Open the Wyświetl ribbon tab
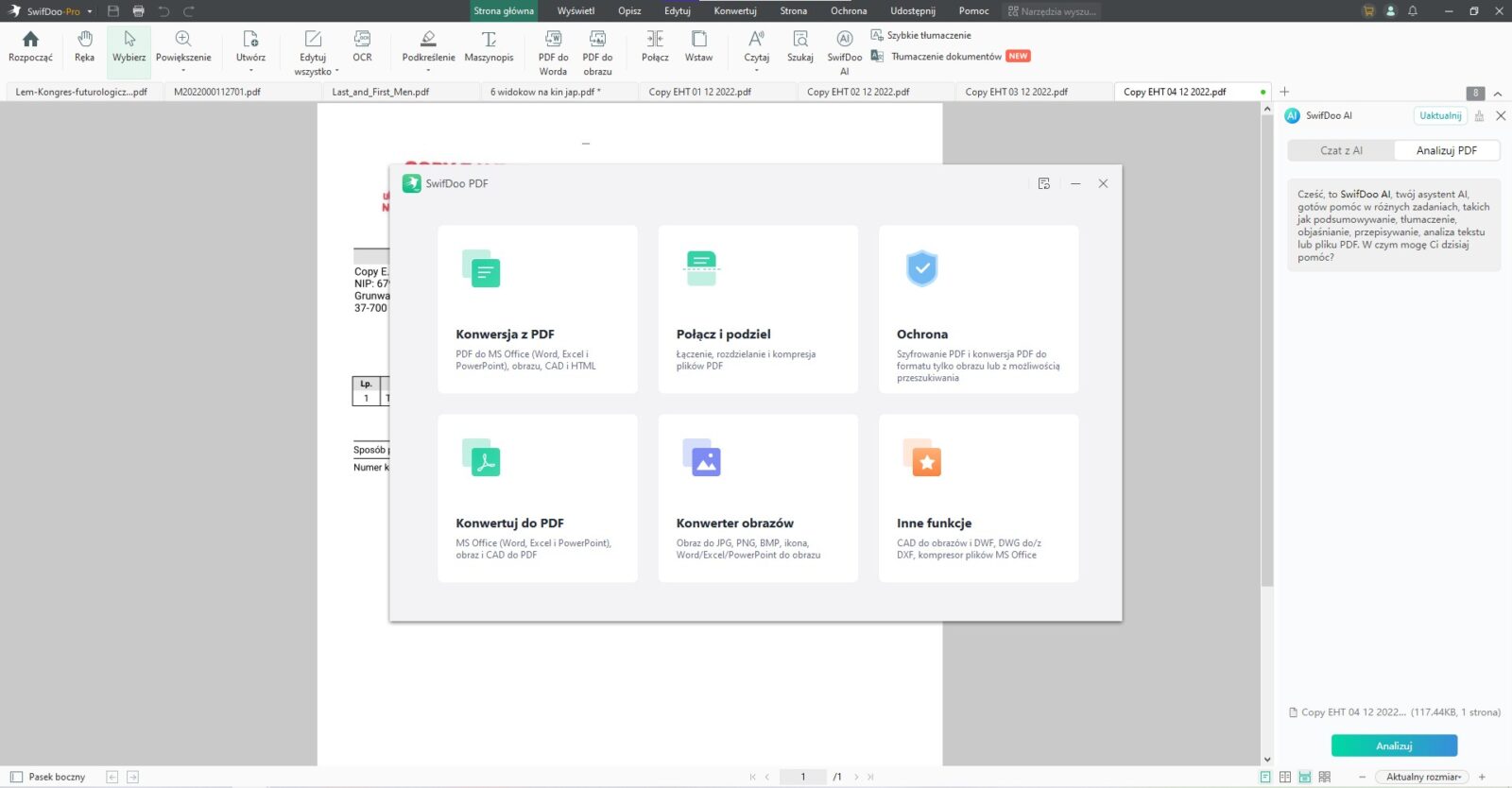This screenshot has width=1512, height=788. coord(576,11)
